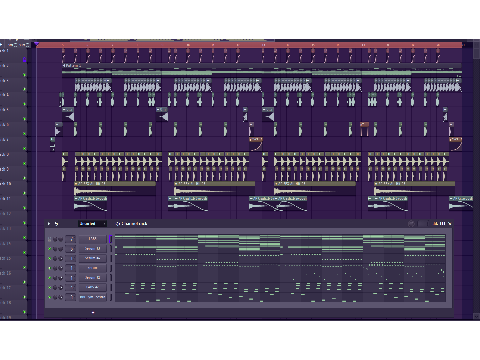This screenshot has width=480, height=360.
Task: Open the channel rack options arrow menu
Action: coord(49,224)
